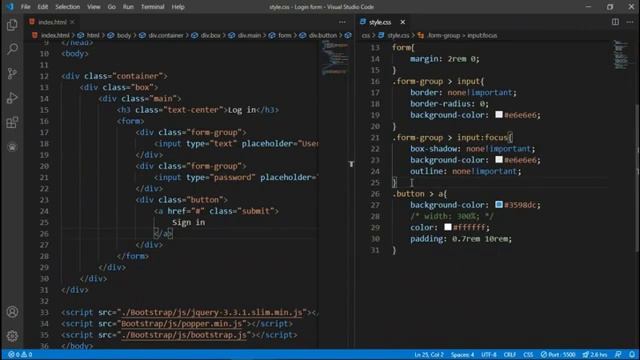Click the commented "width: 300%" line
Screen dimensions: 640x360
click(x=452, y=216)
